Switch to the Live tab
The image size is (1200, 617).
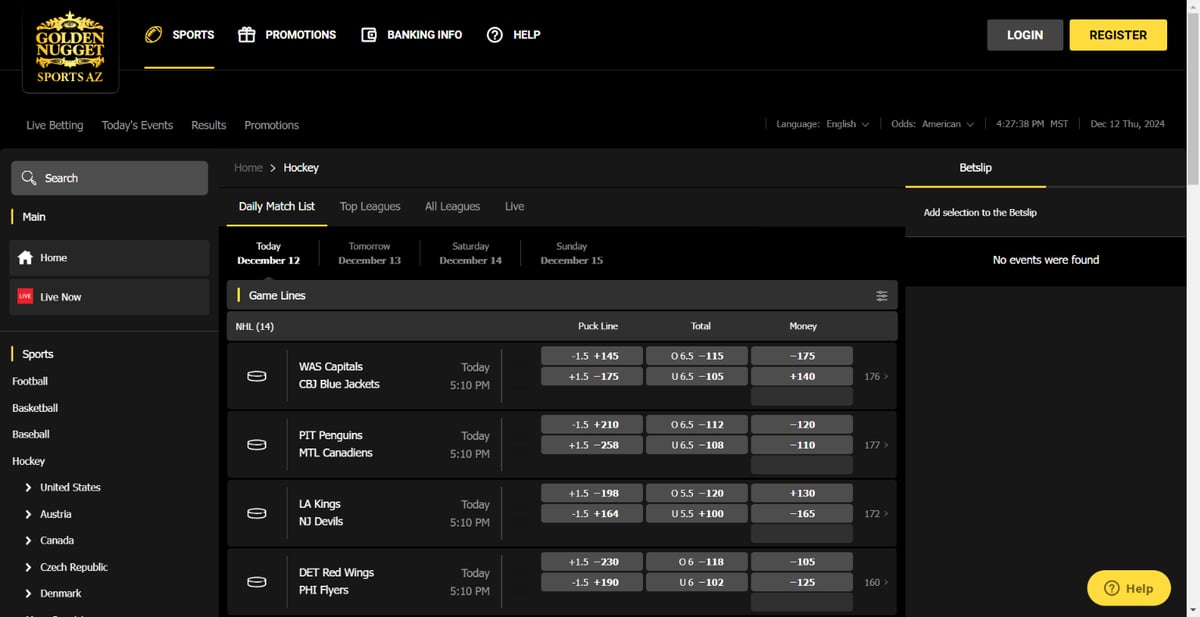click(514, 207)
